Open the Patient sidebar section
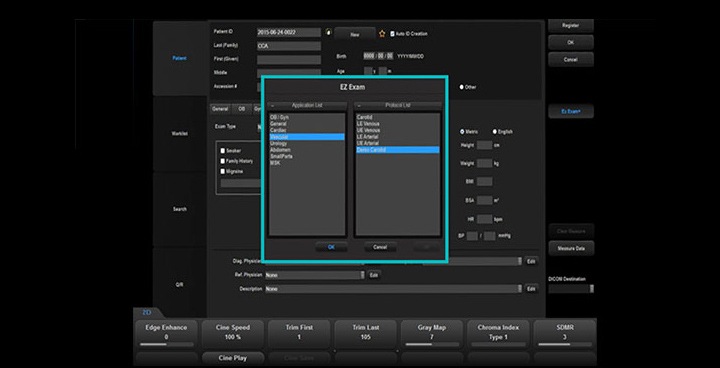Image resolution: width=720 pixels, height=368 pixels. point(180,58)
